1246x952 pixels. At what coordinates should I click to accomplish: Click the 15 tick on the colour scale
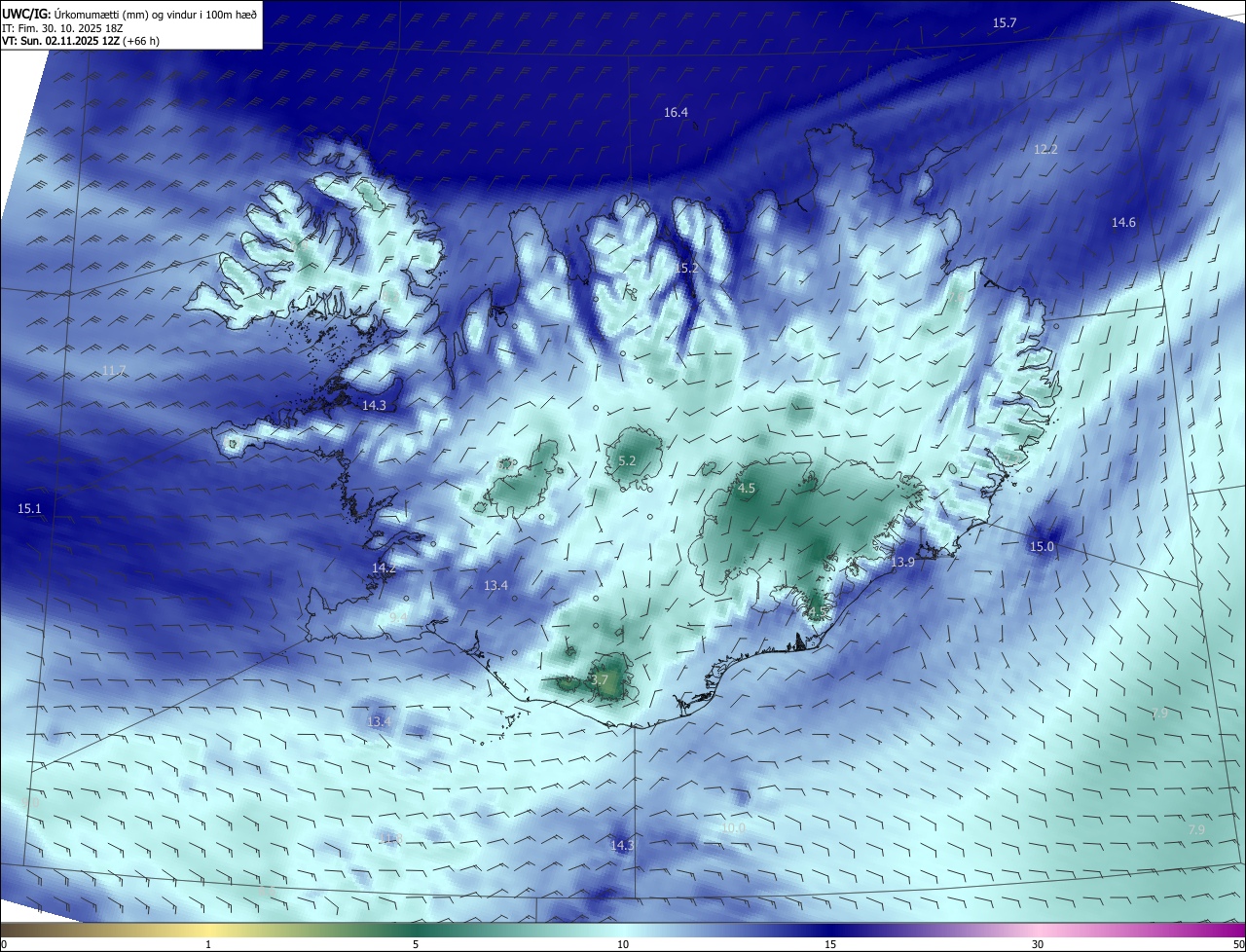tap(830, 944)
